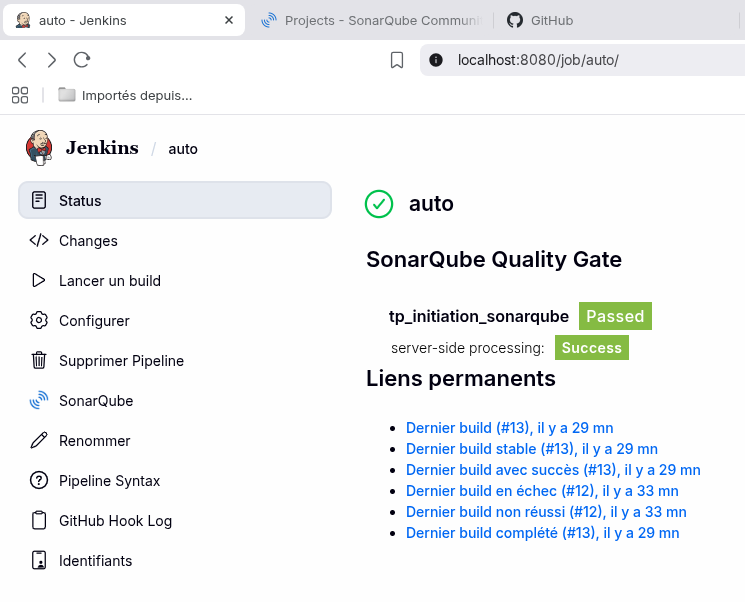The height and width of the screenshot is (602, 745).
Task: Click the clipboard icon for GitHub Hook Log
Action: (x=39, y=520)
